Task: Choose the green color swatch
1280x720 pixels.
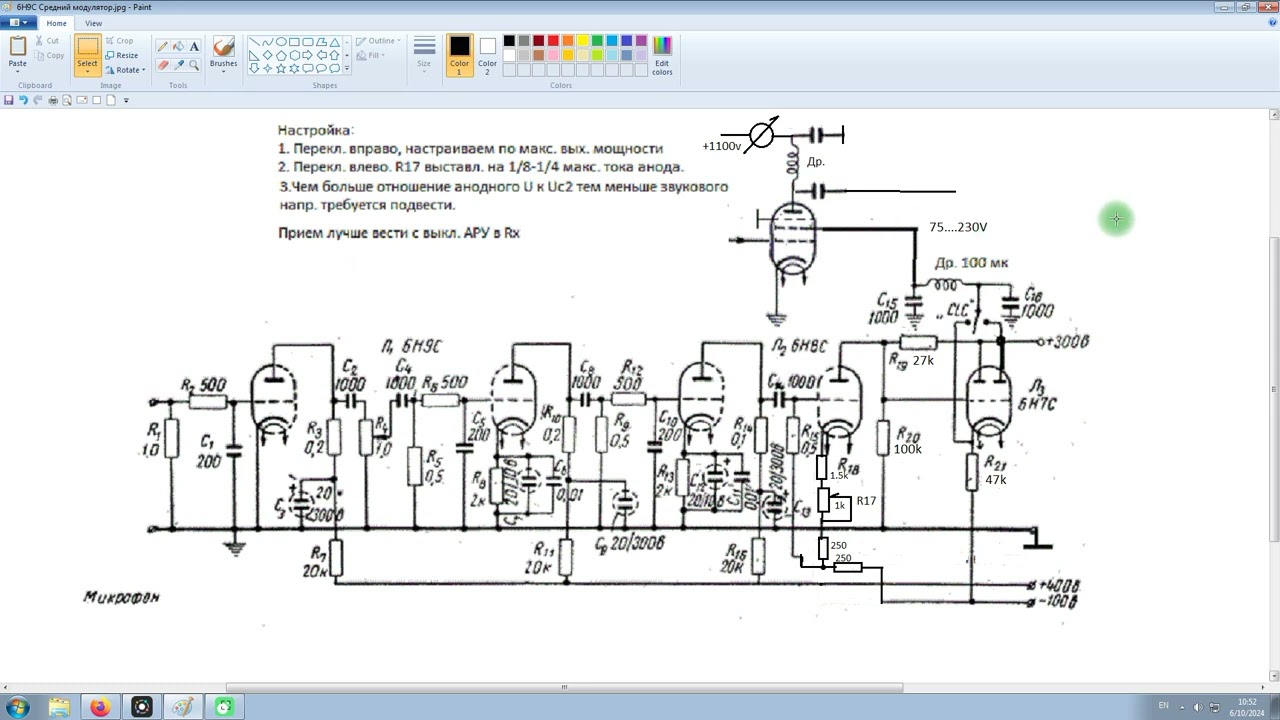Action: [x=597, y=41]
